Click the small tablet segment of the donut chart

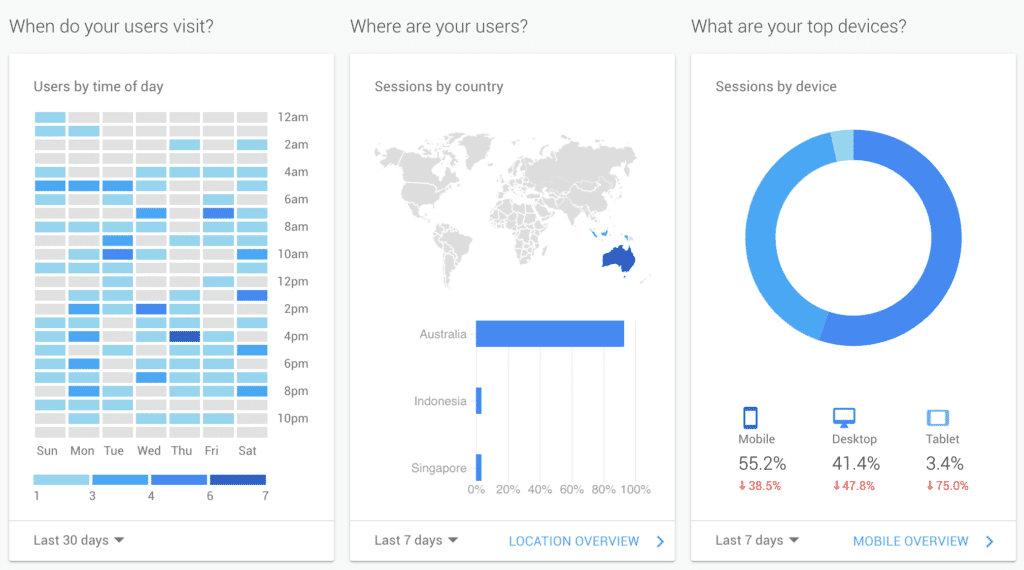pos(843,146)
